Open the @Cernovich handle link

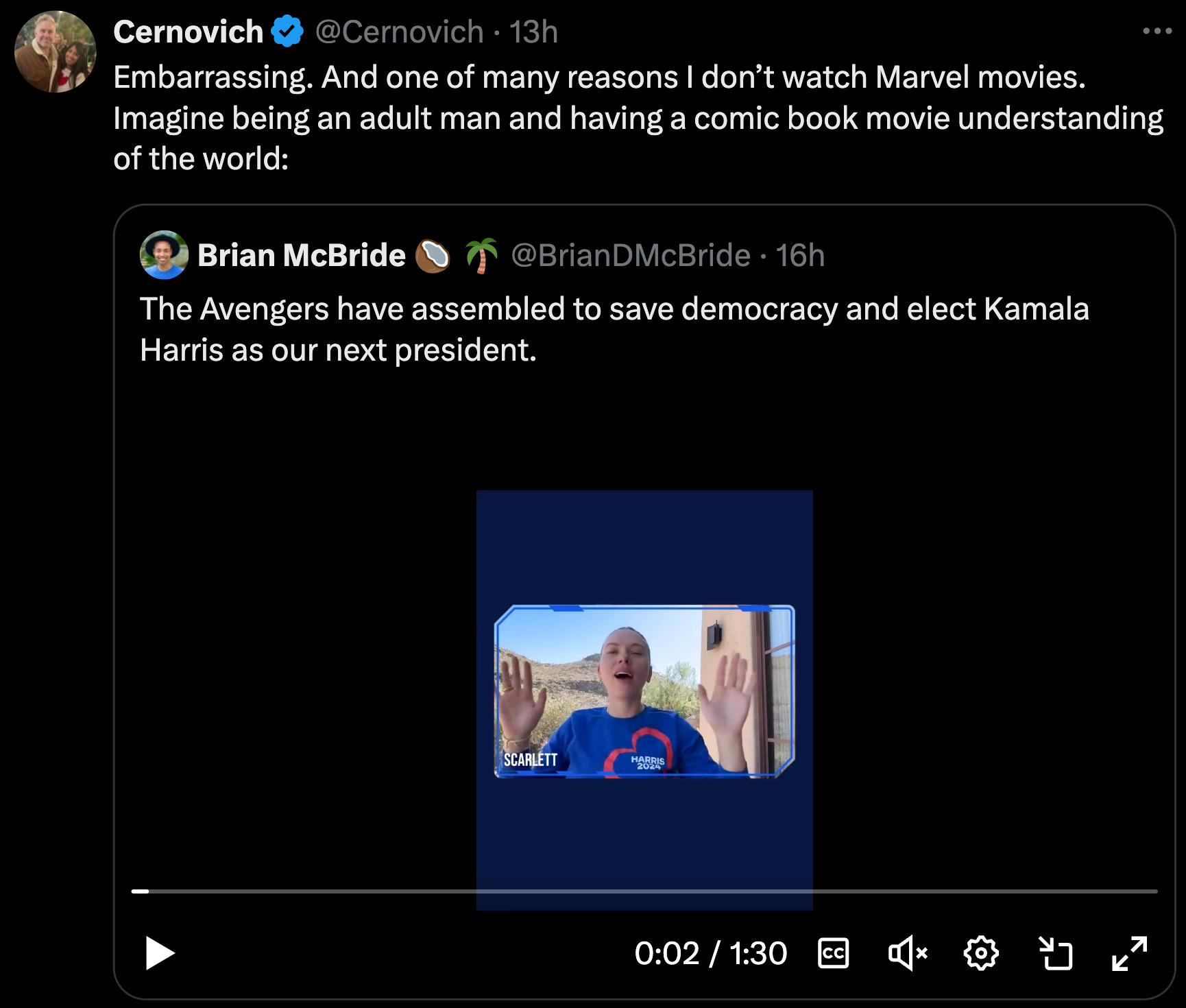(399, 32)
